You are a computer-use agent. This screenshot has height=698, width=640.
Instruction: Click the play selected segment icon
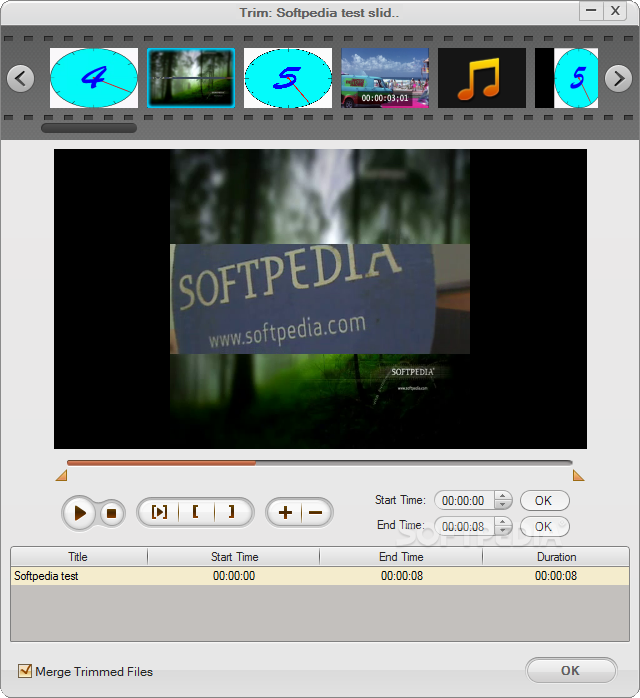159,512
